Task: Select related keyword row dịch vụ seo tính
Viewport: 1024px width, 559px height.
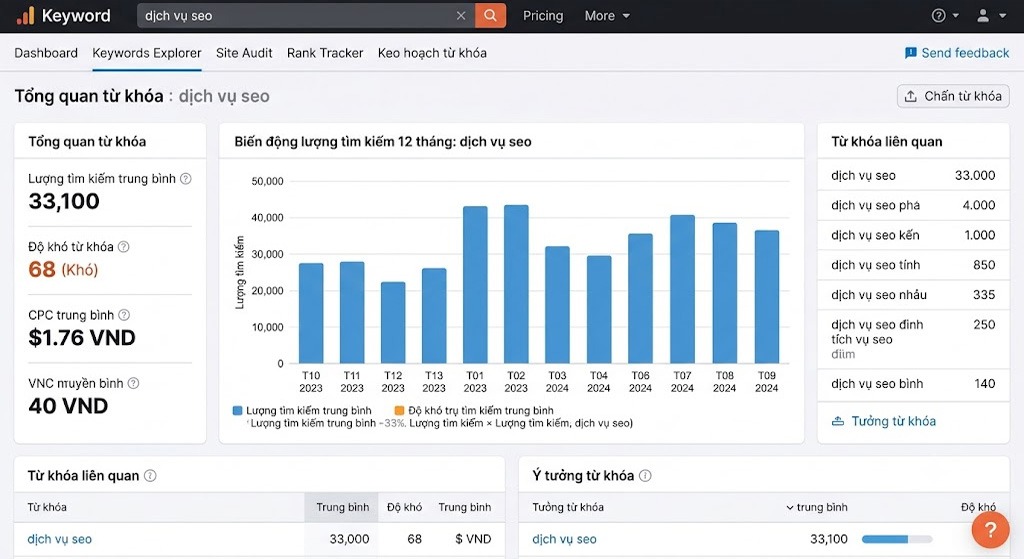Action: point(913,265)
